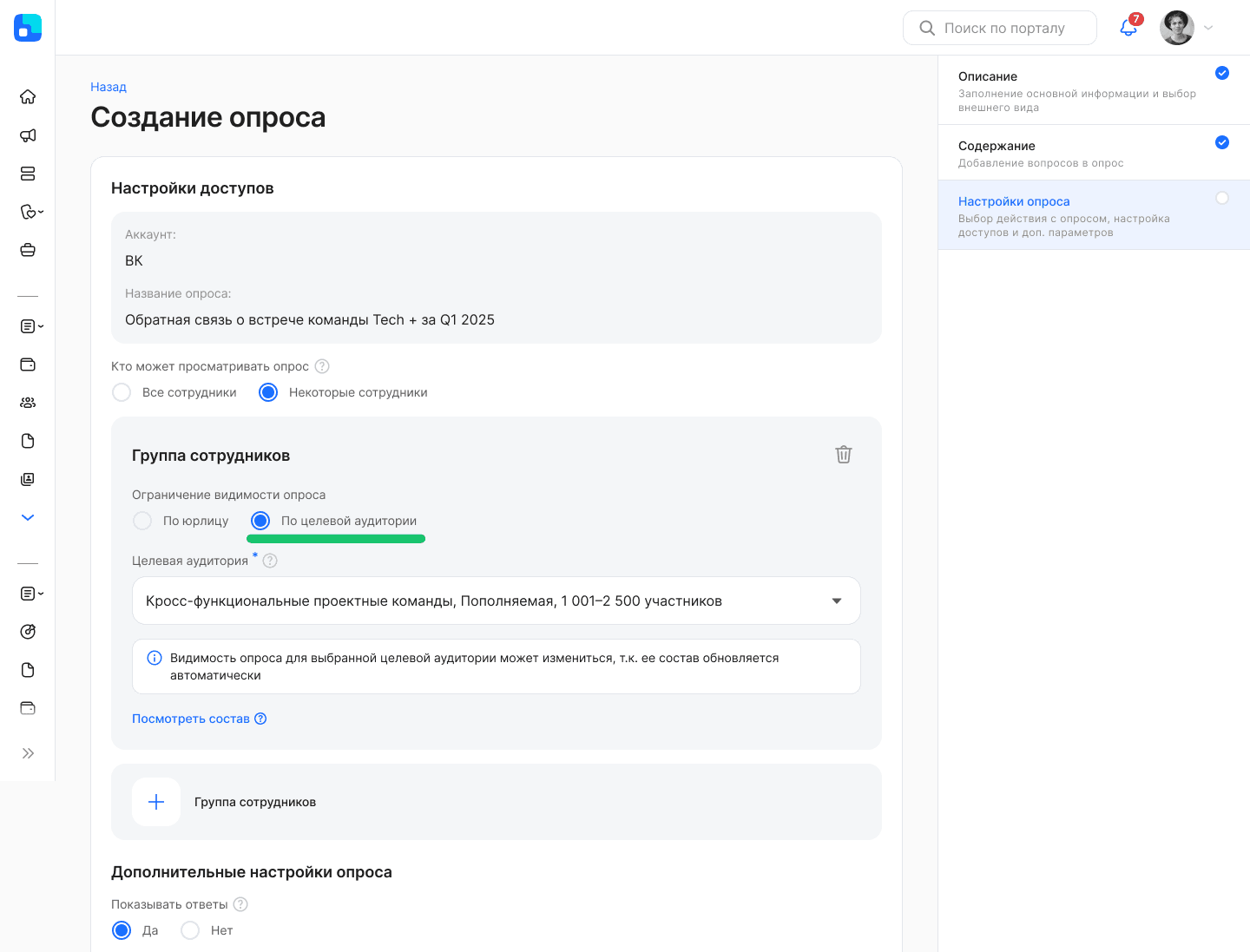Click the "Настройки доступов" section heading
This screenshot has width=1250, height=952.
[x=193, y=188]
